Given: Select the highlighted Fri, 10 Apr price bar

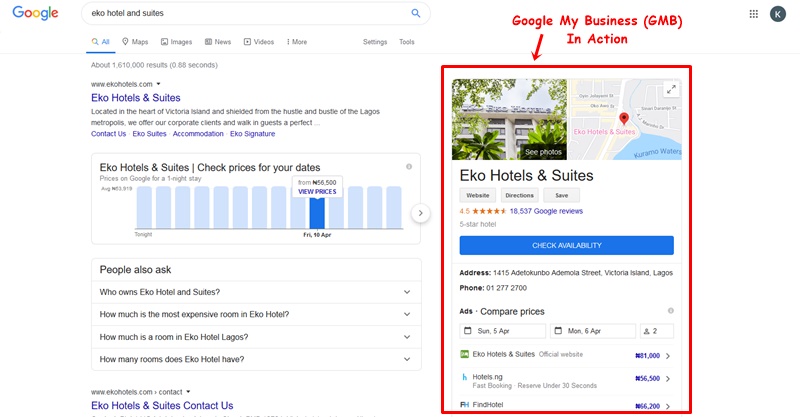Looking at the screenshot, I should point(317,211).
